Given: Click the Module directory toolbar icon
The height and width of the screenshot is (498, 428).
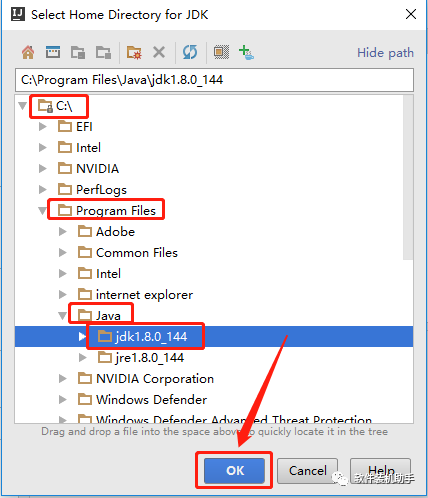Looking at the screenshot, I should [103, 52].
